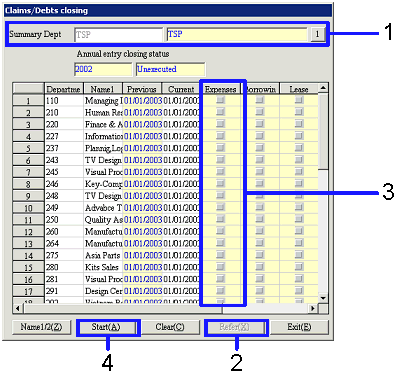
Task: Select row header number 16
Action: [x=28, y=279]
